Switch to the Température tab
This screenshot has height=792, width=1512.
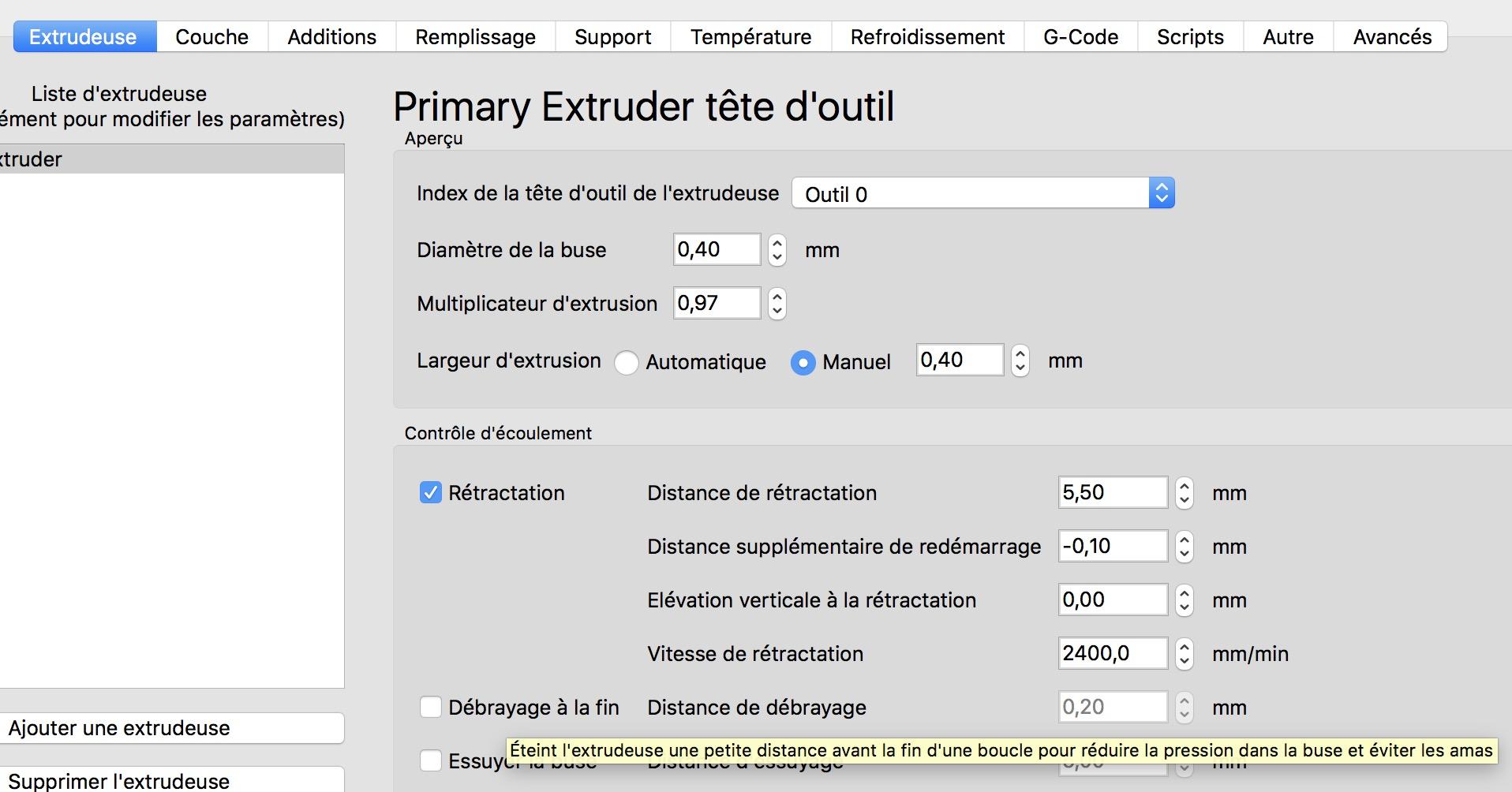(x=750, y=37)
